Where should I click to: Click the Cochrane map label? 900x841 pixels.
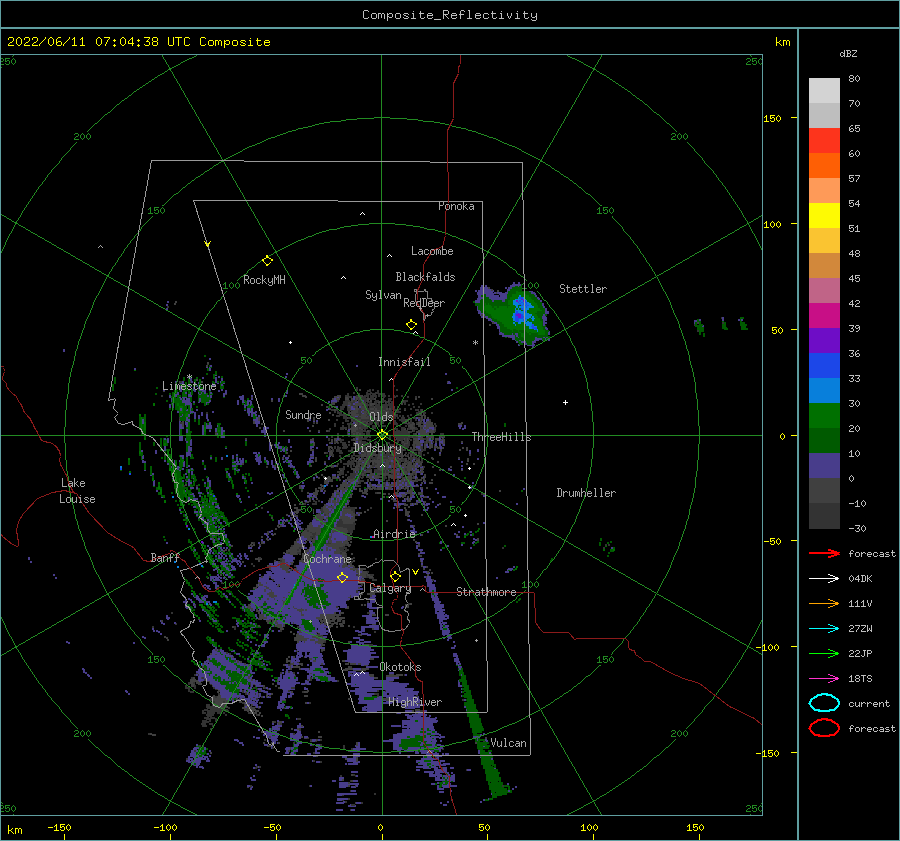[x=327, y=559]
